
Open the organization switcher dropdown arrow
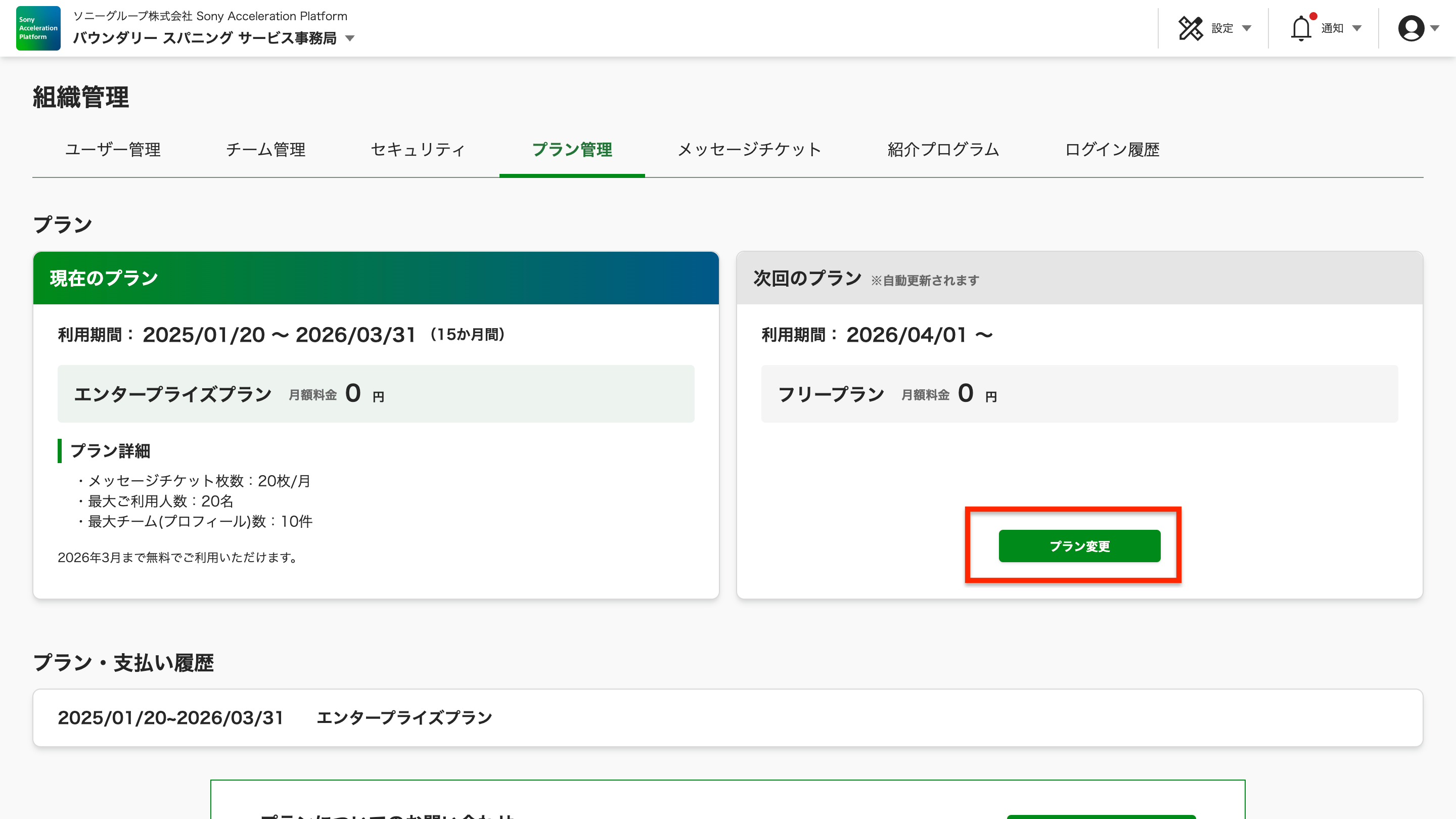click(350, 39)
